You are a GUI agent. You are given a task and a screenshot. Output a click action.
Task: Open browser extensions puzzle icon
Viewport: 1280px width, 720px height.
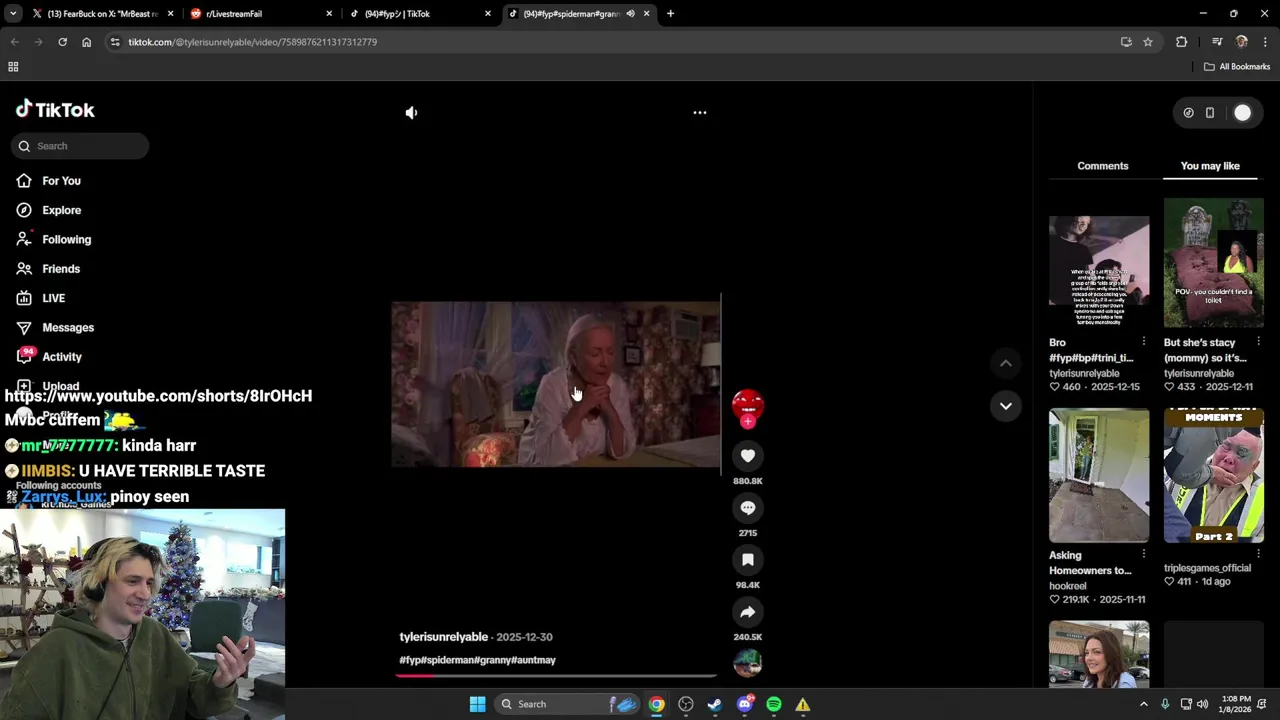[x=1182, y=42]
